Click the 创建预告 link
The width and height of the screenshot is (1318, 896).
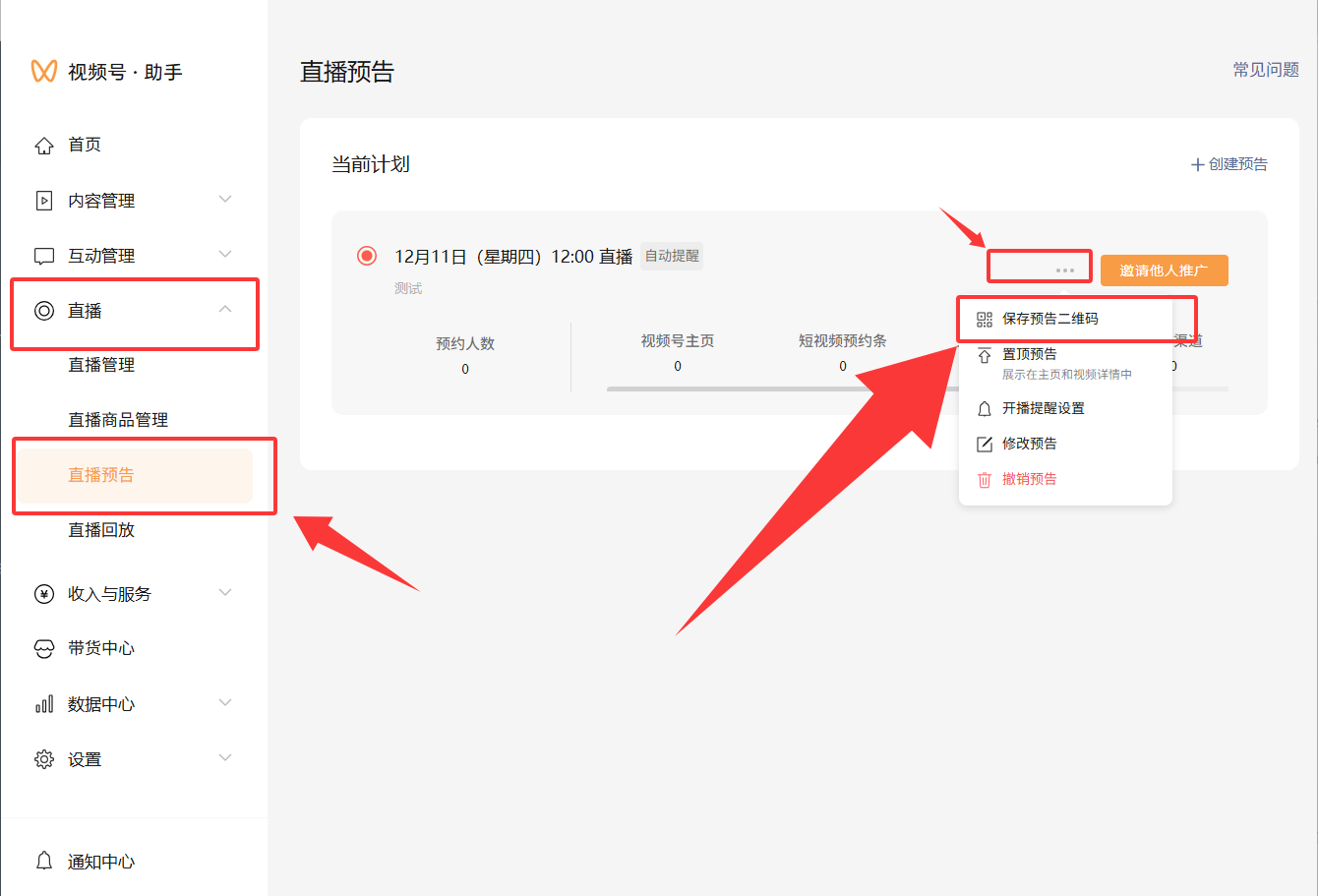coord(1229,164)
